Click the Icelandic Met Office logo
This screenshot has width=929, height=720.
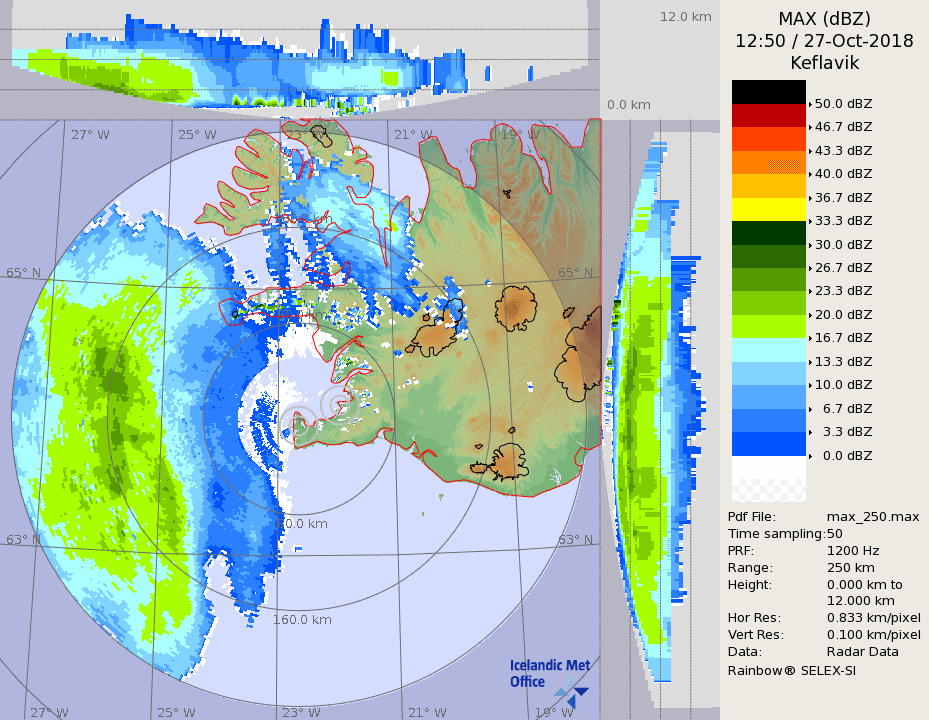548,677
